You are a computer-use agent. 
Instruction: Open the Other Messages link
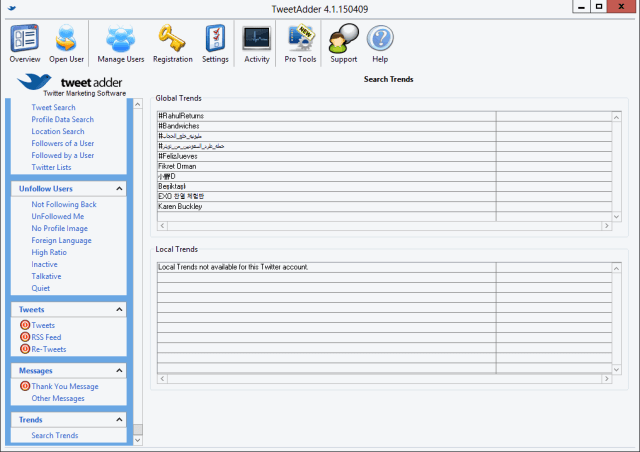click(58, 399)
